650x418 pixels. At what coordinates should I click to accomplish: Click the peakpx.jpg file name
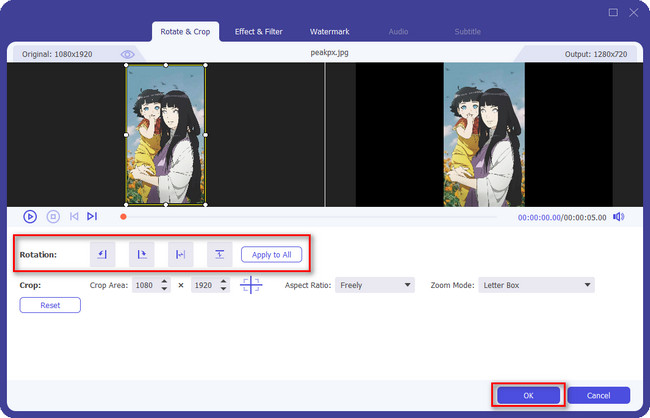click(x=330, y=53)
